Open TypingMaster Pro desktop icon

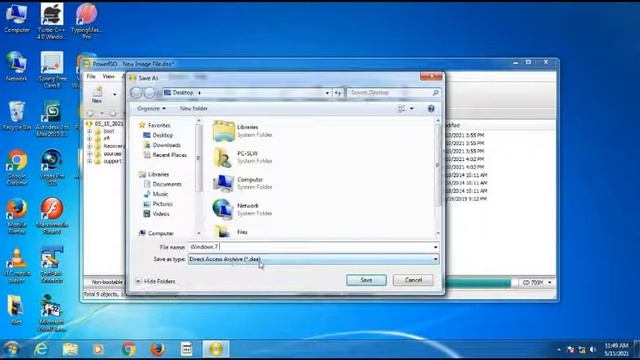coord(87,21)
